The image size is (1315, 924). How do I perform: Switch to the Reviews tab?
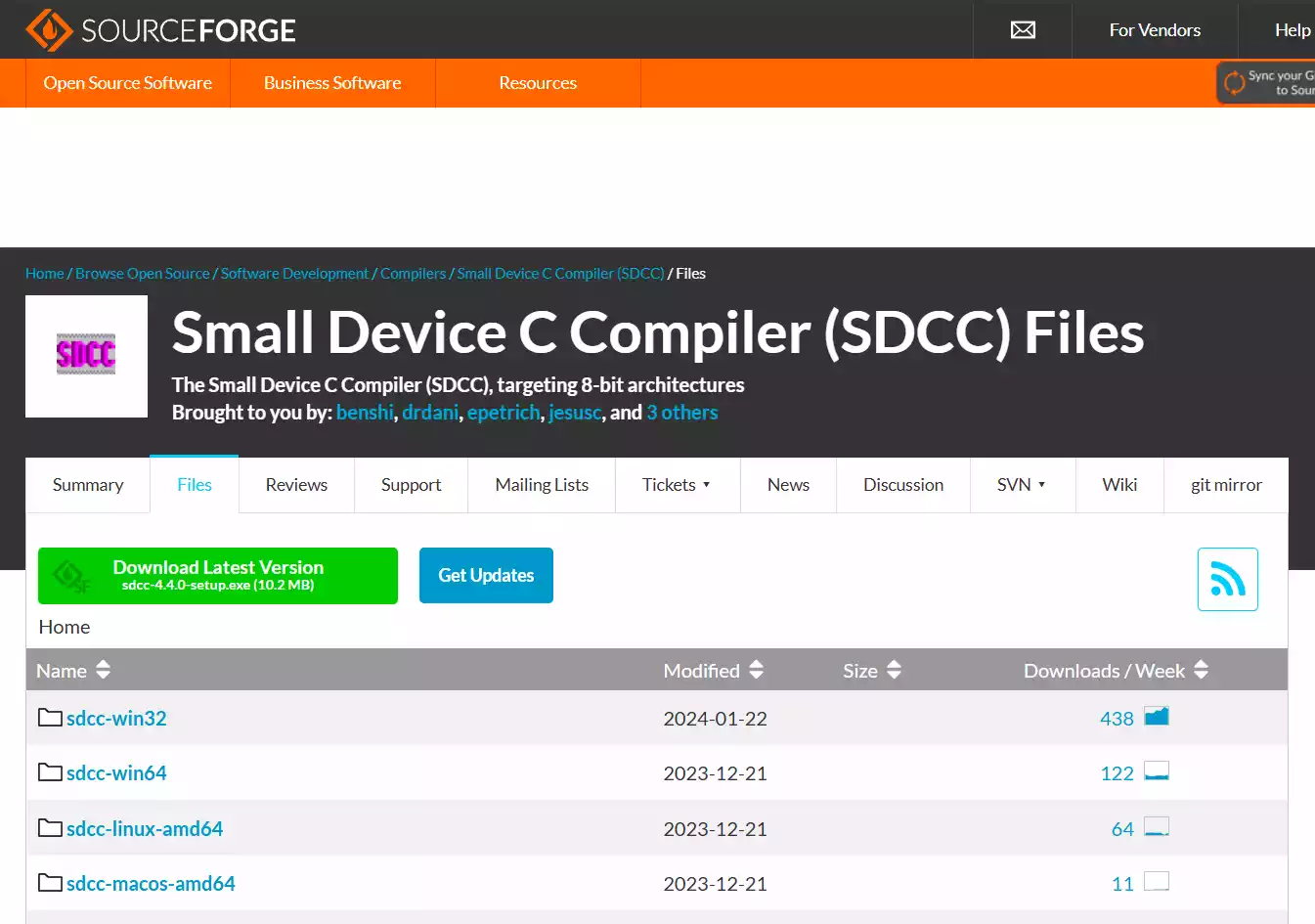296,485
